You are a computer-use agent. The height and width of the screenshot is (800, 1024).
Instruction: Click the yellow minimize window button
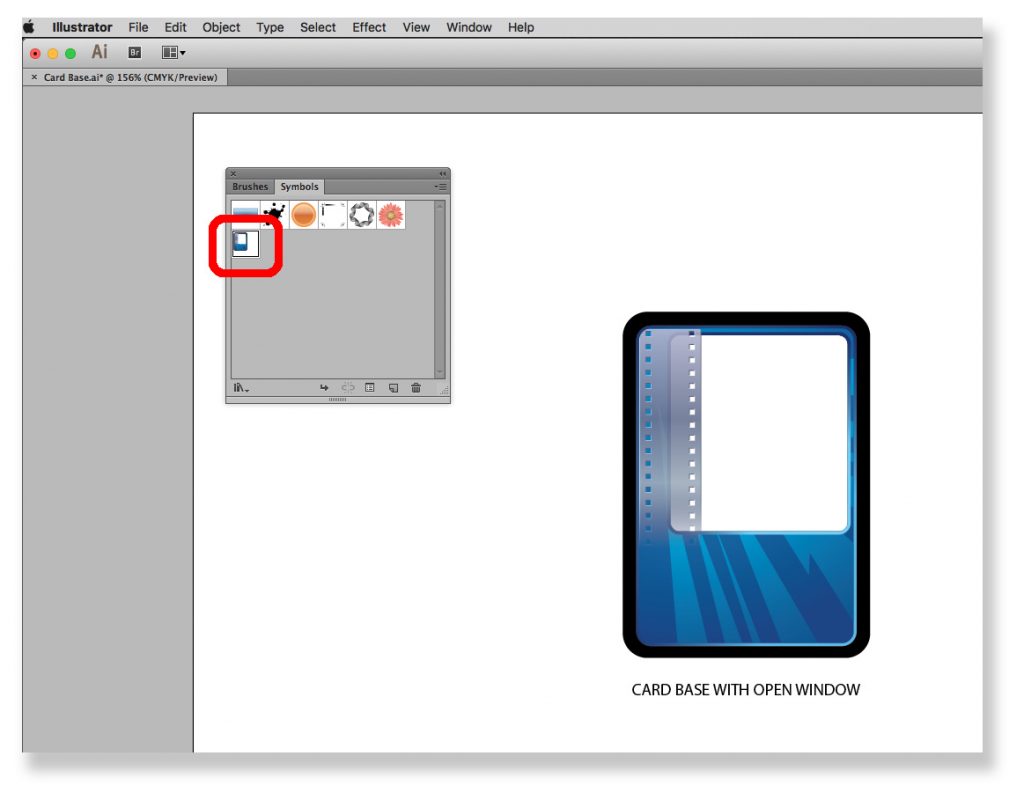pos(53,54)
